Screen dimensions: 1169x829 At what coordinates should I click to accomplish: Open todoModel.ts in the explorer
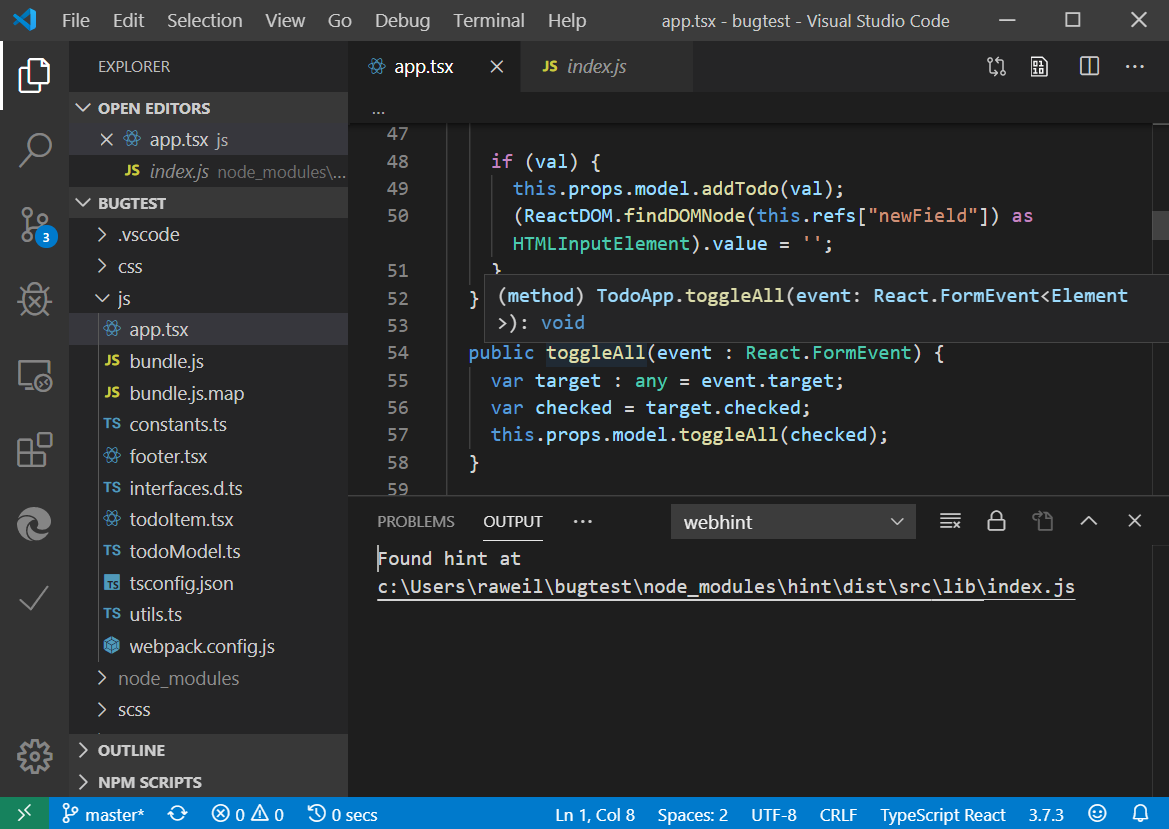pyautogui.click(x=209, y=552)
